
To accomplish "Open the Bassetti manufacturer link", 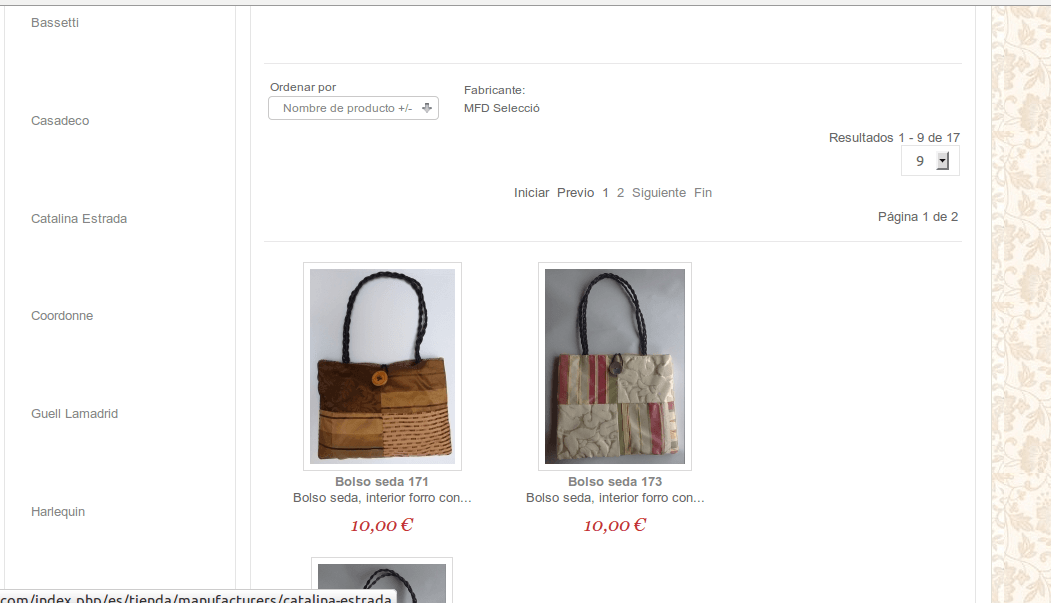I will point(55,23).
